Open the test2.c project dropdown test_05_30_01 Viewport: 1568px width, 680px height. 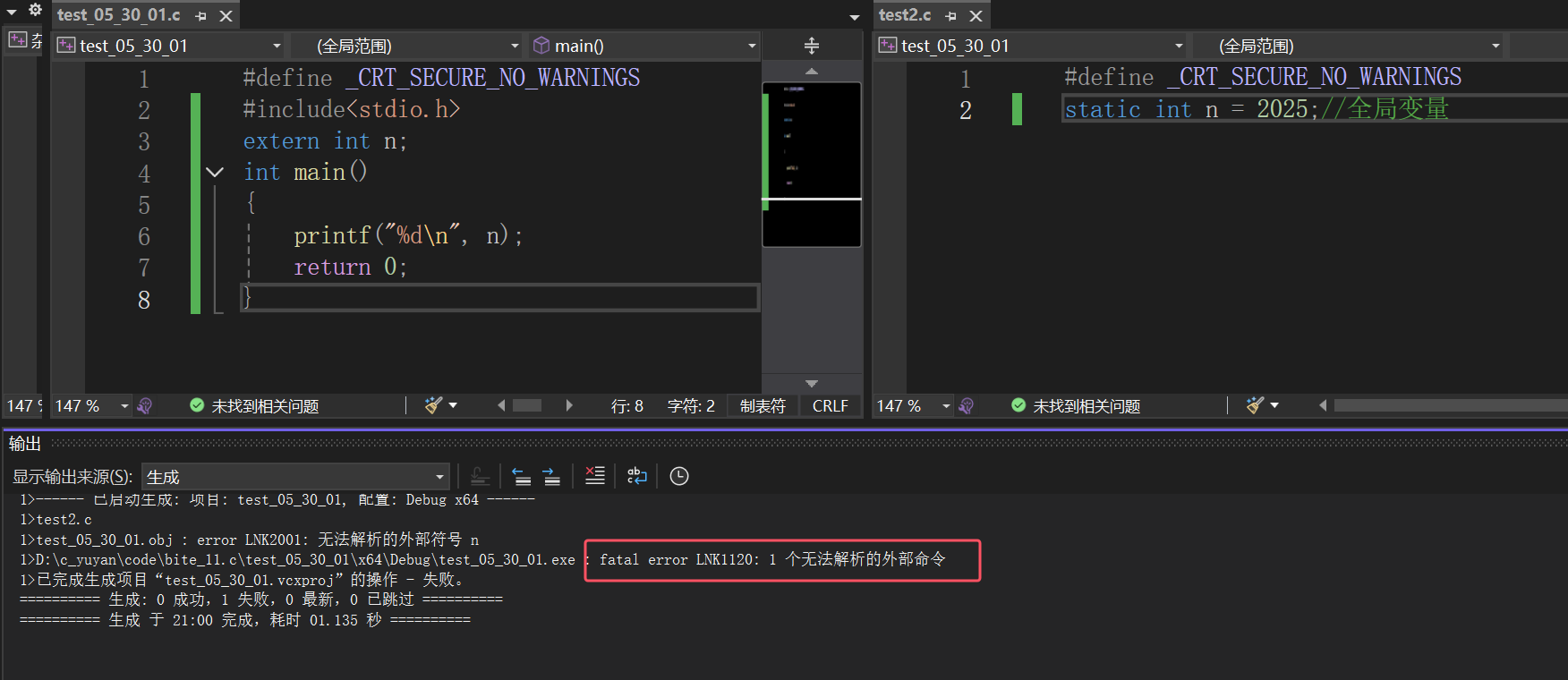(1032, 46)
